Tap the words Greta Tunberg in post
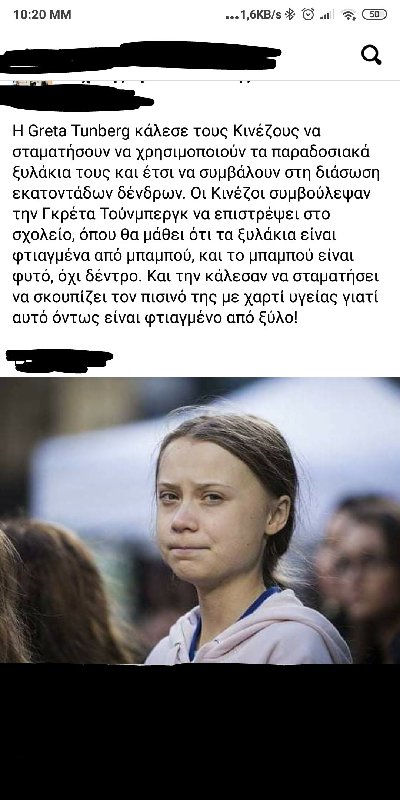 click(x=80, y=131)
